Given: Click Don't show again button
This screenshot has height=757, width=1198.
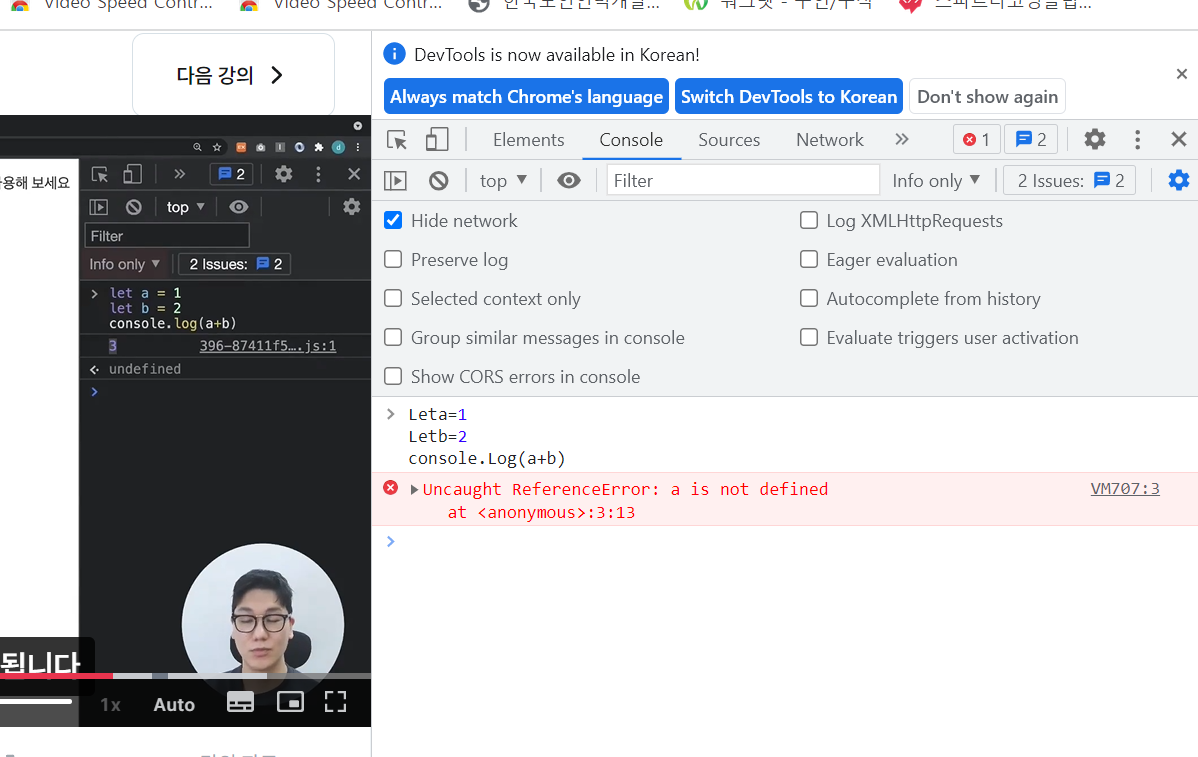Looking at the screenshot, I should click(987, 96).
